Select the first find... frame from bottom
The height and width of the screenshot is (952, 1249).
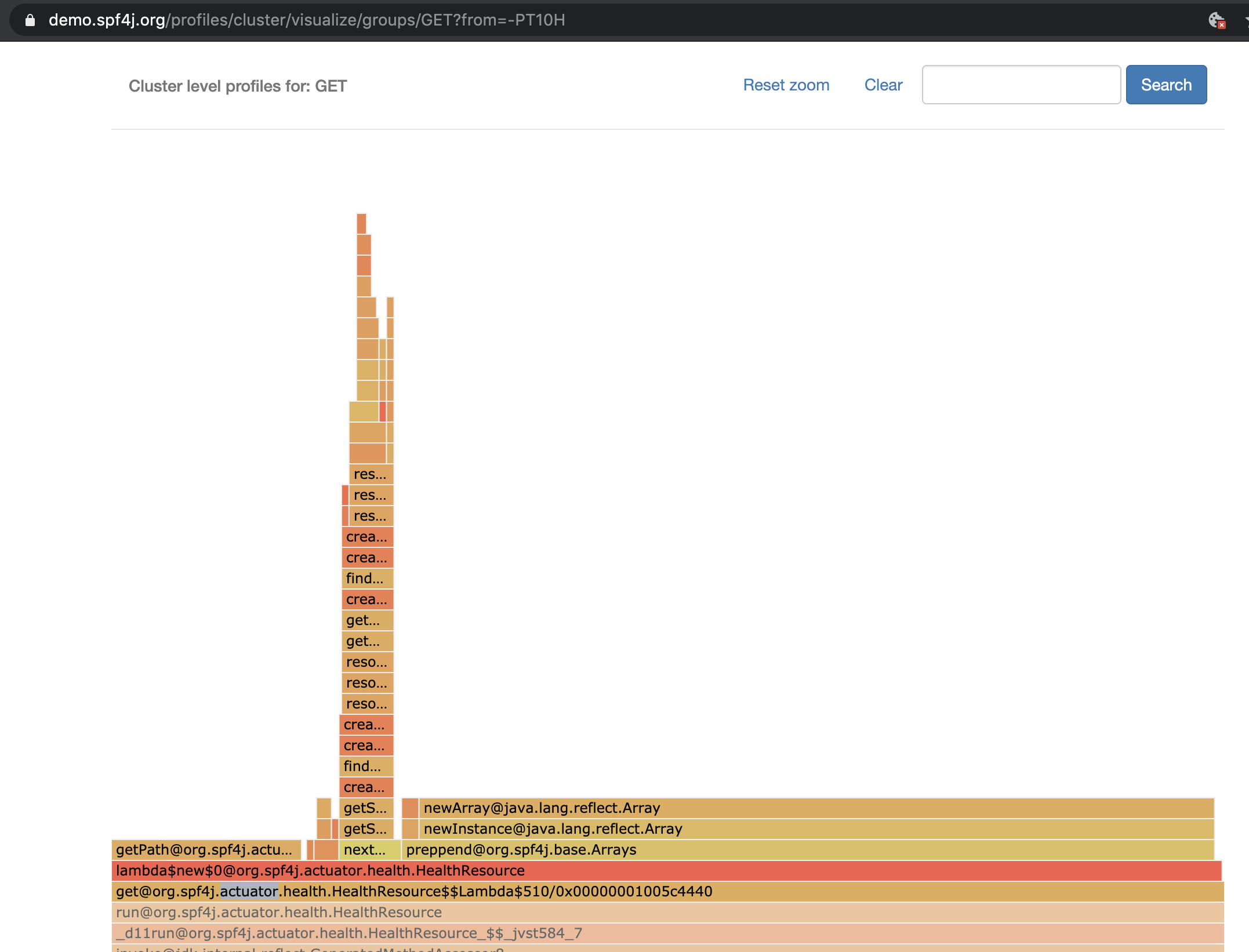[366, 766]
